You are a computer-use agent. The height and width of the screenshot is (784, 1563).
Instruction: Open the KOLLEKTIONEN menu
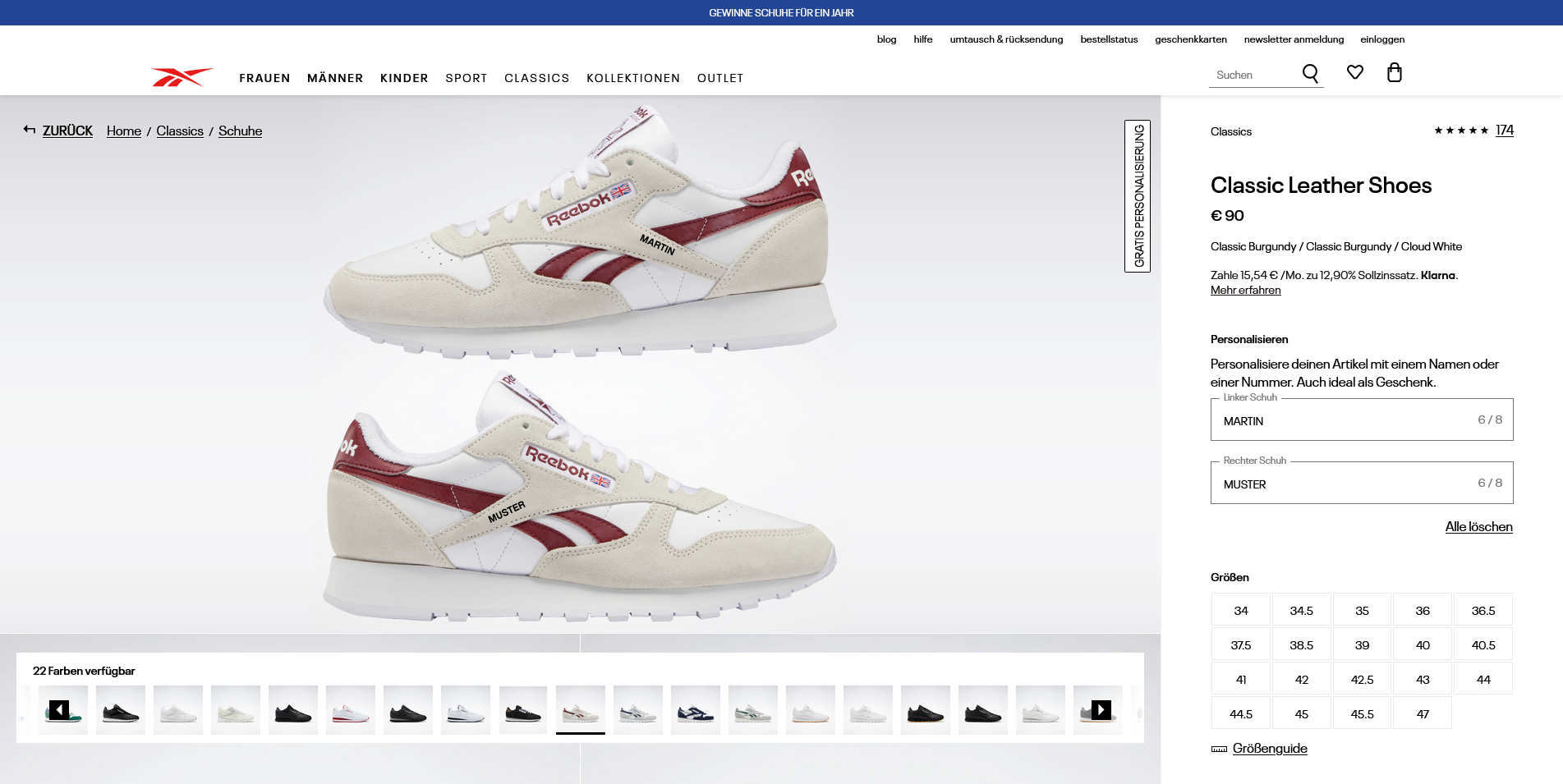633,78
